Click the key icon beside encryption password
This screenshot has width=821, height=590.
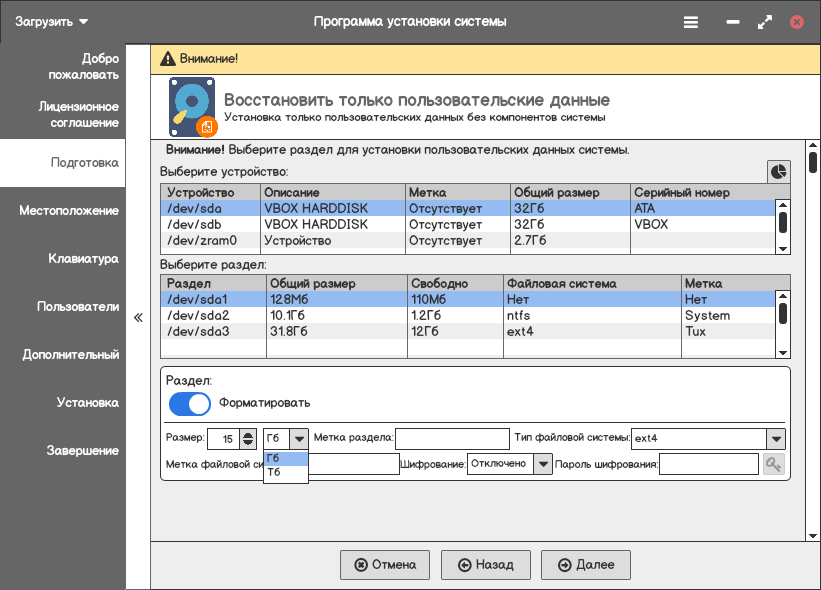click(x=773, y=464)
